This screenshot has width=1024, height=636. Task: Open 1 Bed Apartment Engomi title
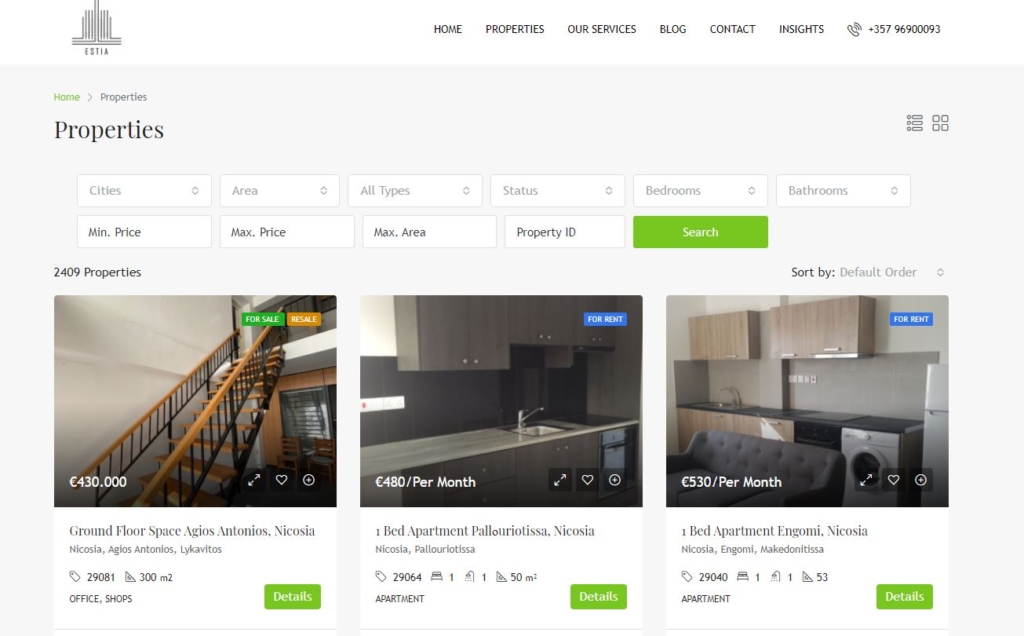click(775, 531)
